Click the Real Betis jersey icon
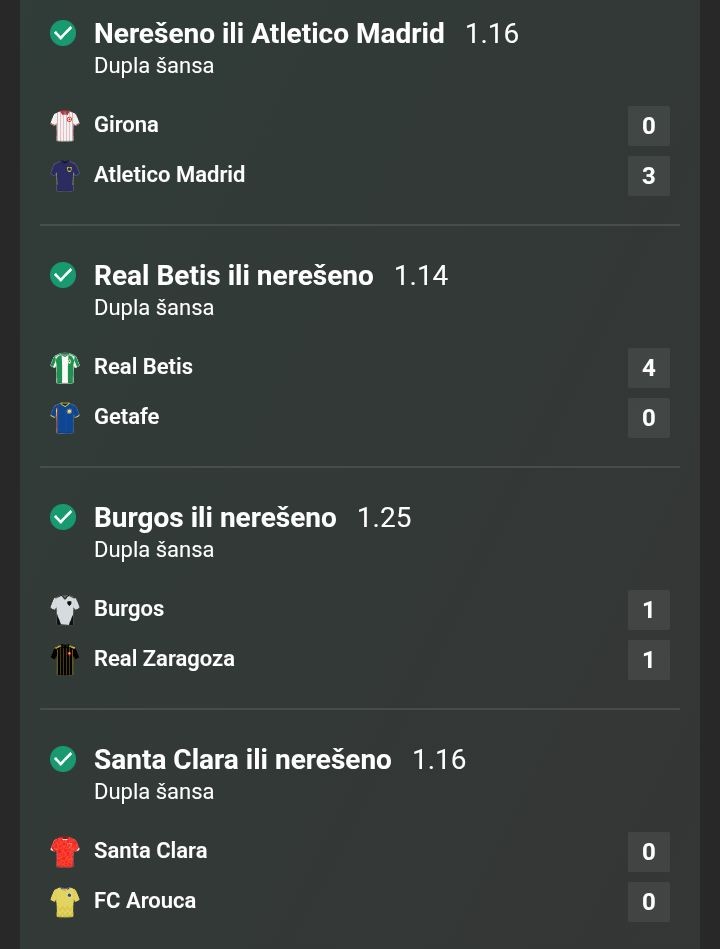Viewport: 720px width, 949px height. click(x=65, y=368)
